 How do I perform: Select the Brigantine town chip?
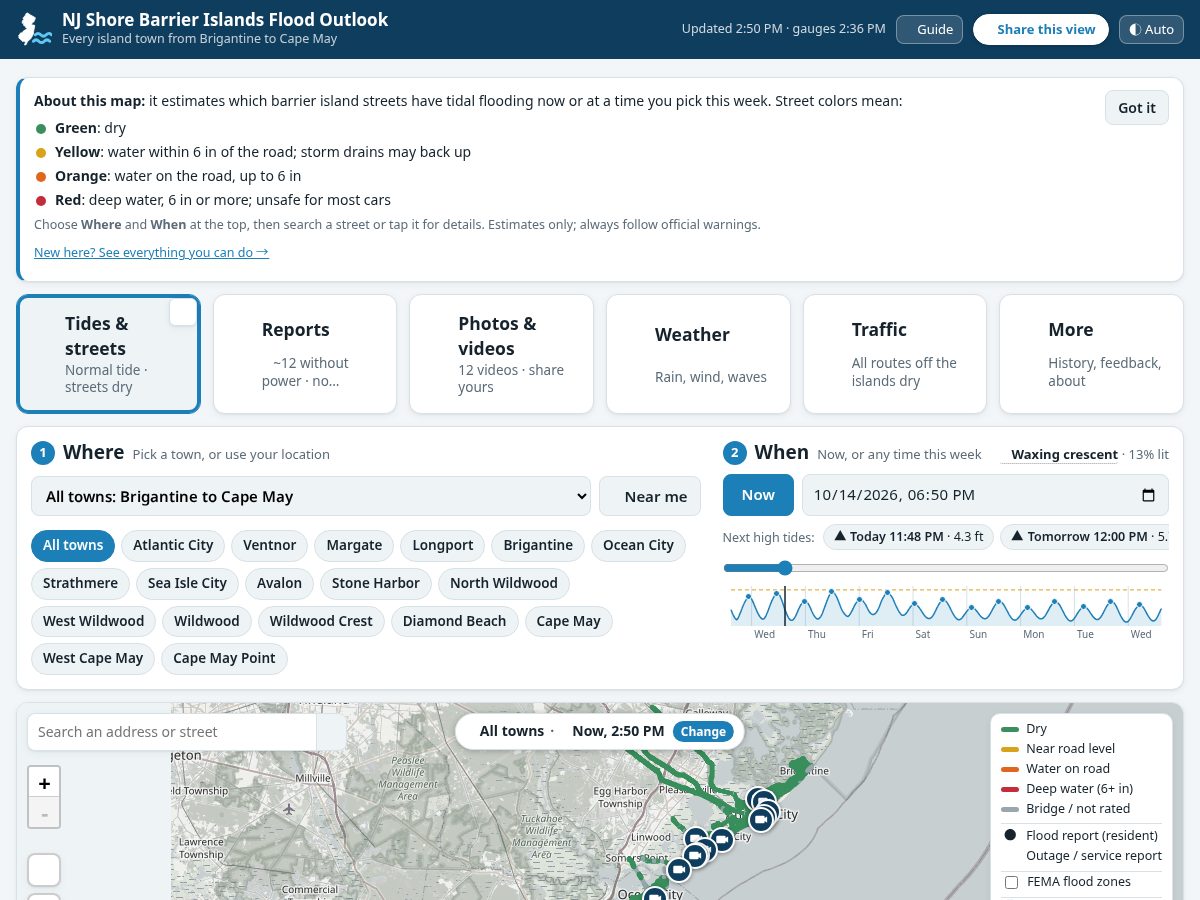coord(538,545)
